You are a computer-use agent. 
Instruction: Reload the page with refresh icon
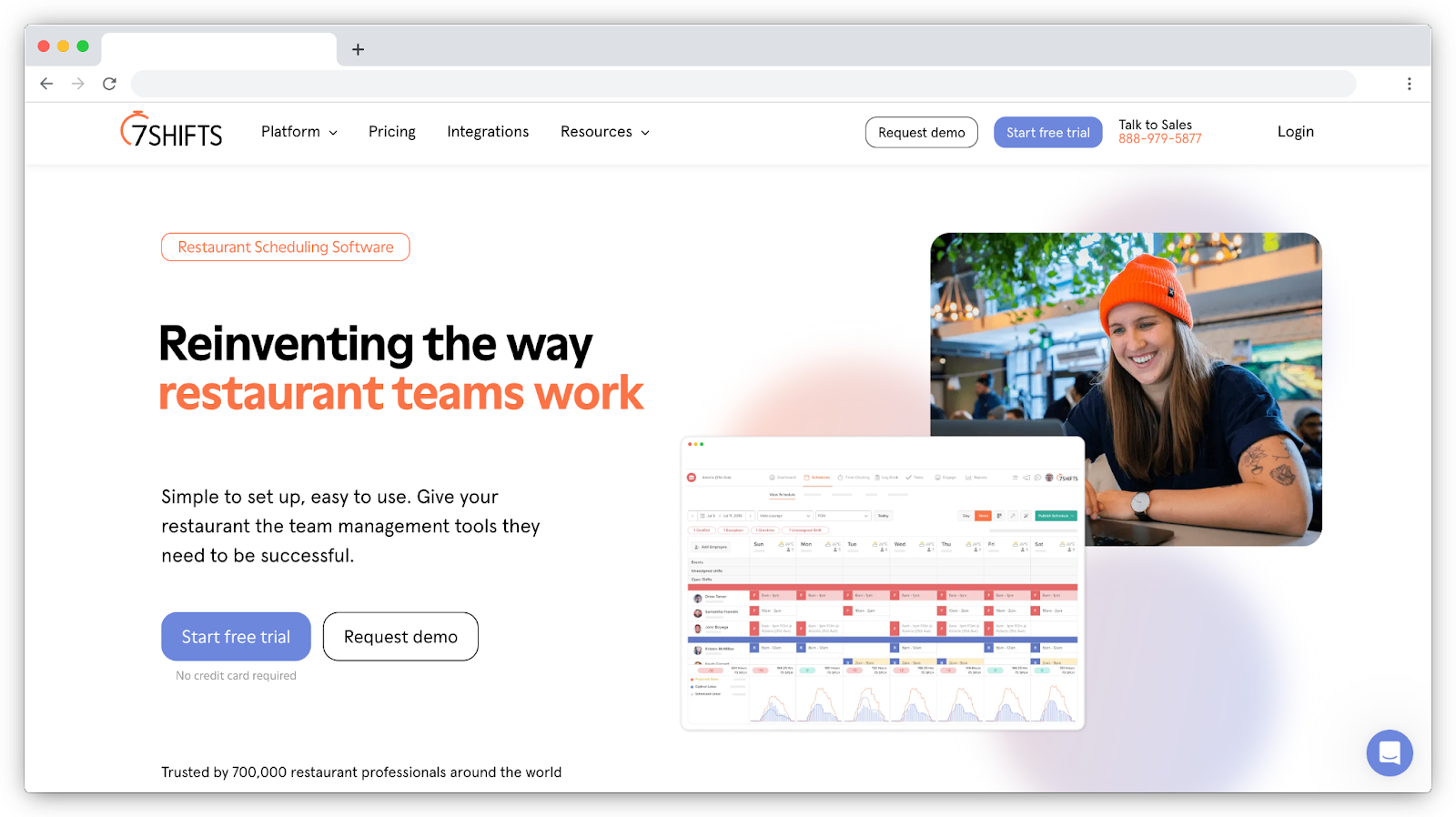(x=109, y=84)
